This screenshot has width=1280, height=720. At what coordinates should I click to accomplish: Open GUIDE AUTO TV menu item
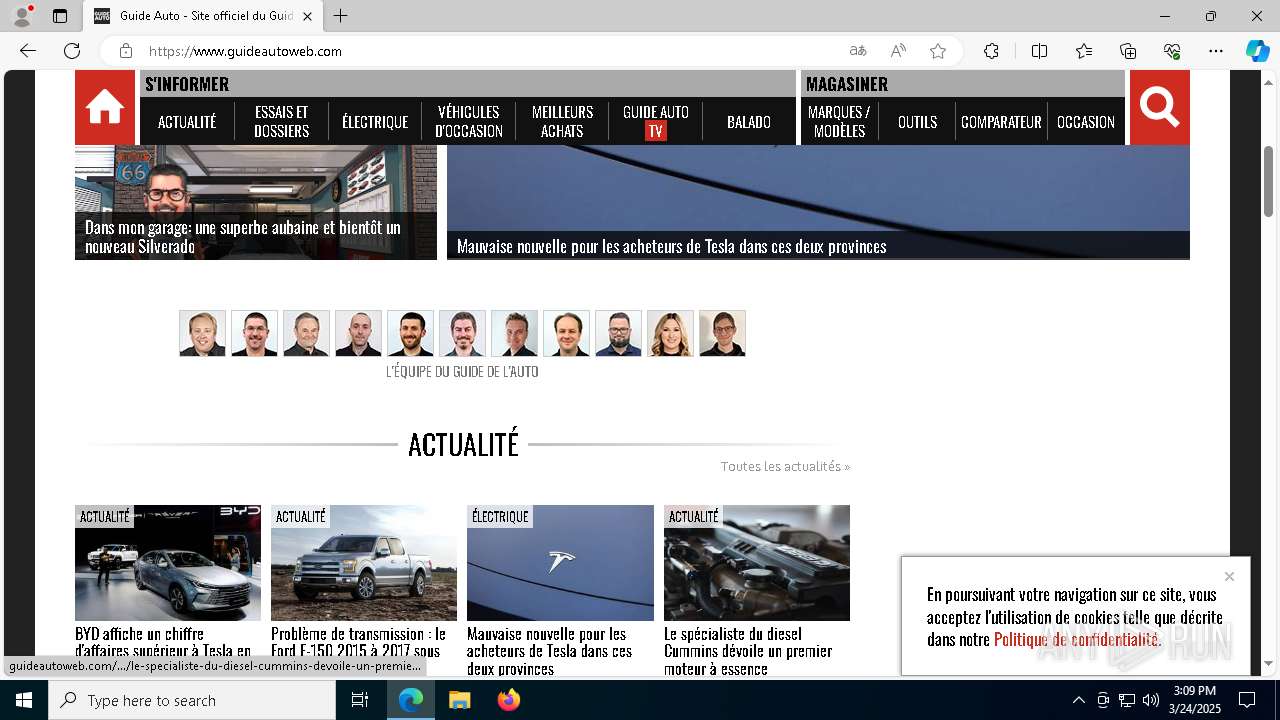656,122
